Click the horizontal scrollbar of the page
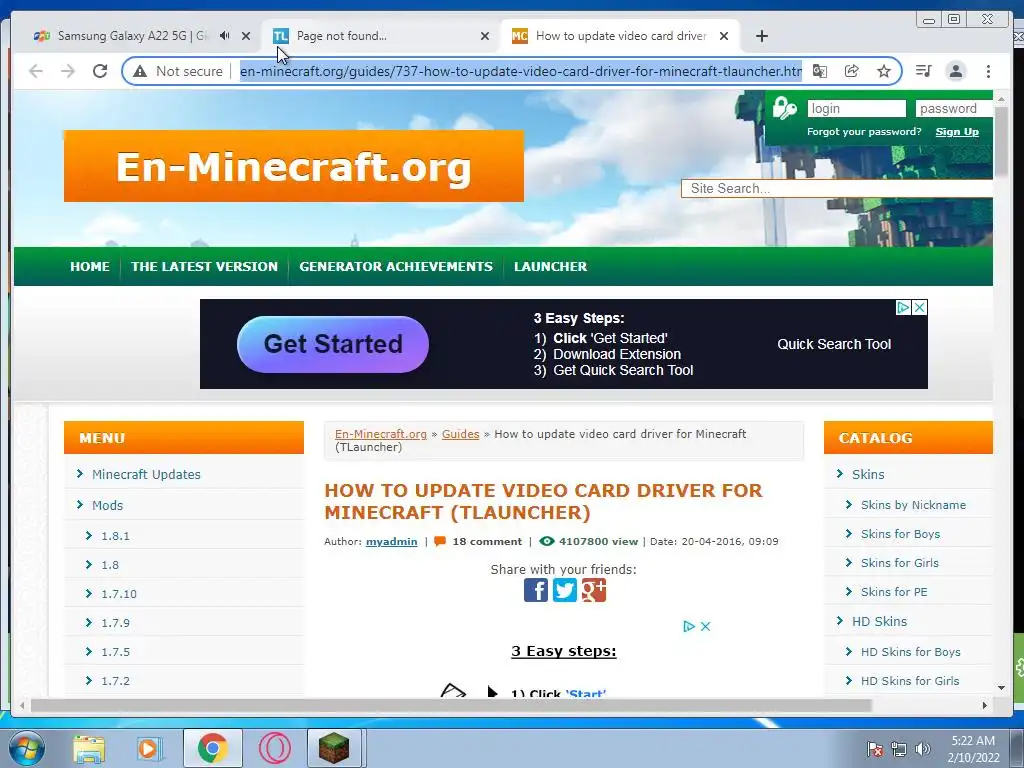The height and width of the screenshot is (768, 1024). (x=451, y=705)
